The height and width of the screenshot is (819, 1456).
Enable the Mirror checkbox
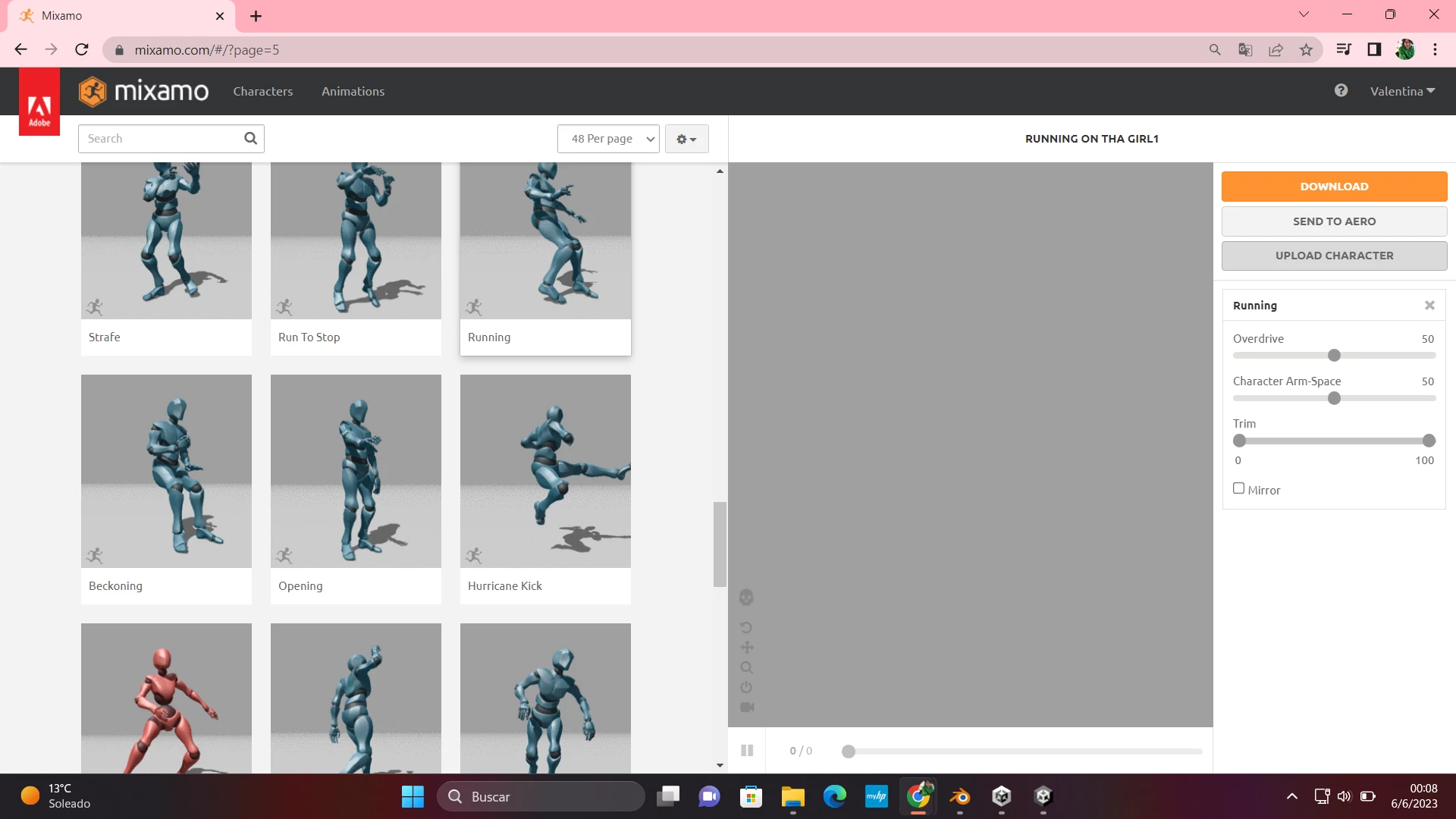coord(1238,488)
